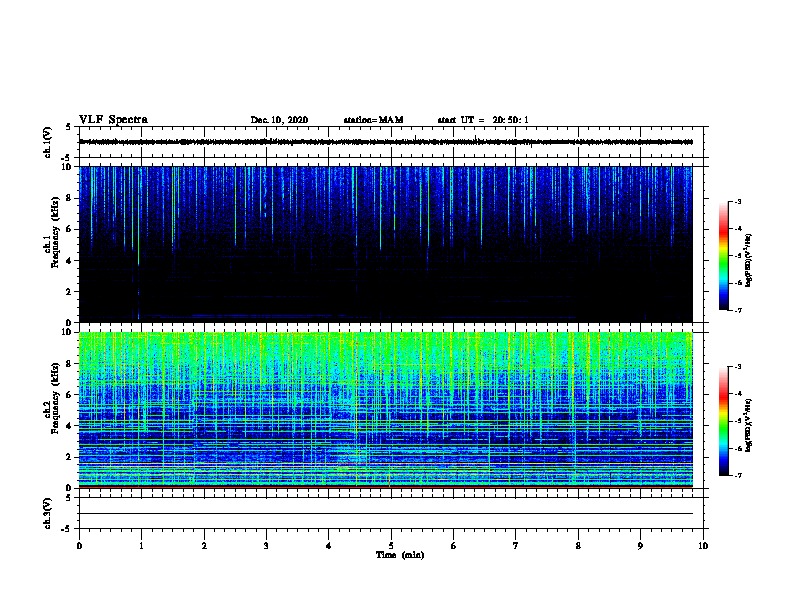Click the date 'Dec. 10, 2020'

[279, 120]
